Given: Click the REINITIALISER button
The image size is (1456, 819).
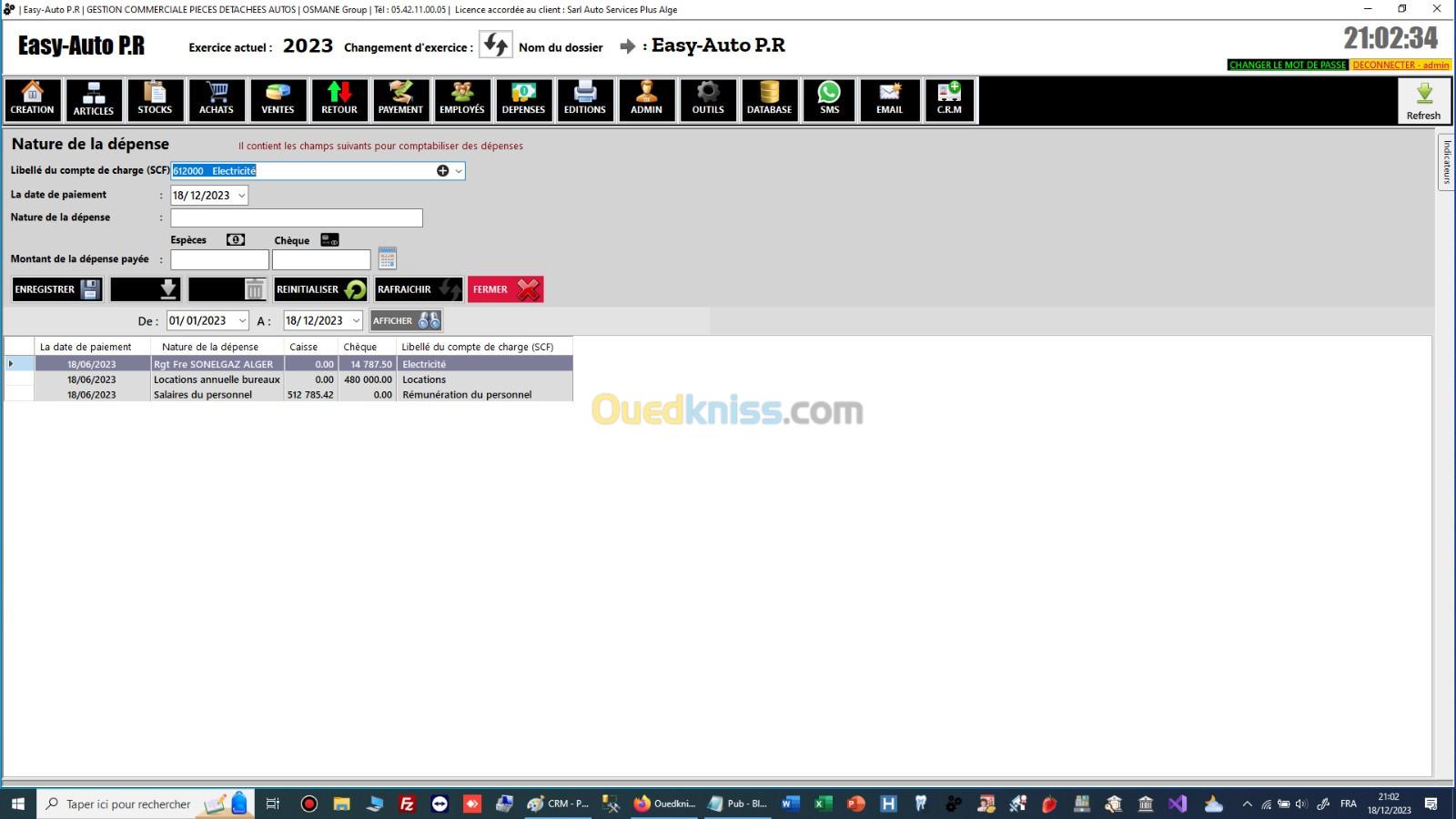Looking at the screenshot, I should (320, 289).
